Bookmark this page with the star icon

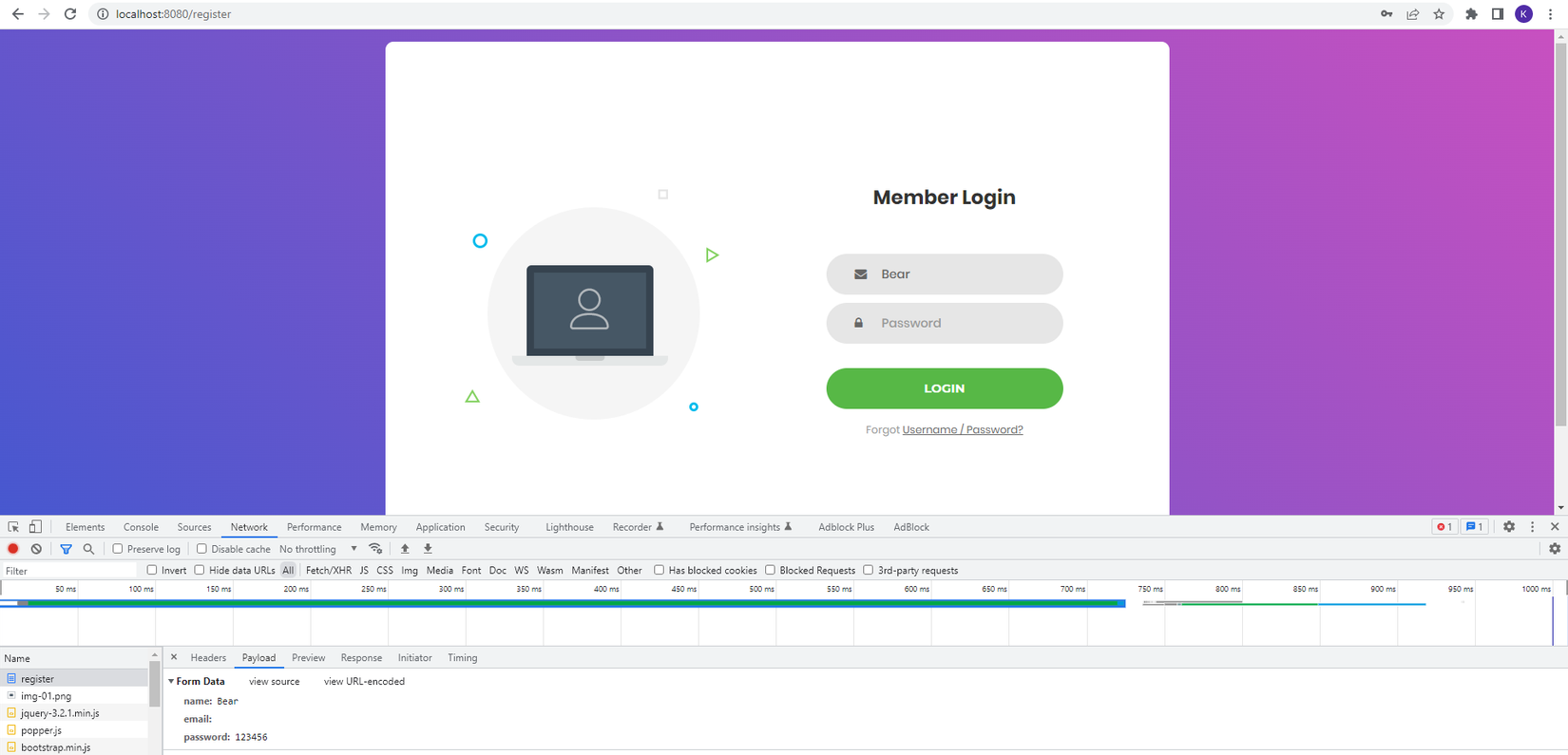pos(1439,14)
